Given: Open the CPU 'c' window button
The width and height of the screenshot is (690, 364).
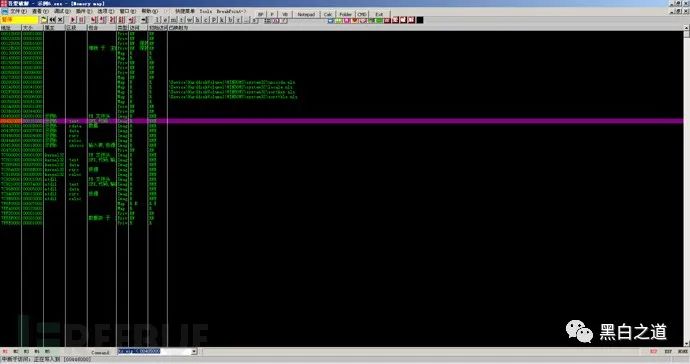Looking at the screenshot, I should (206, 20).
